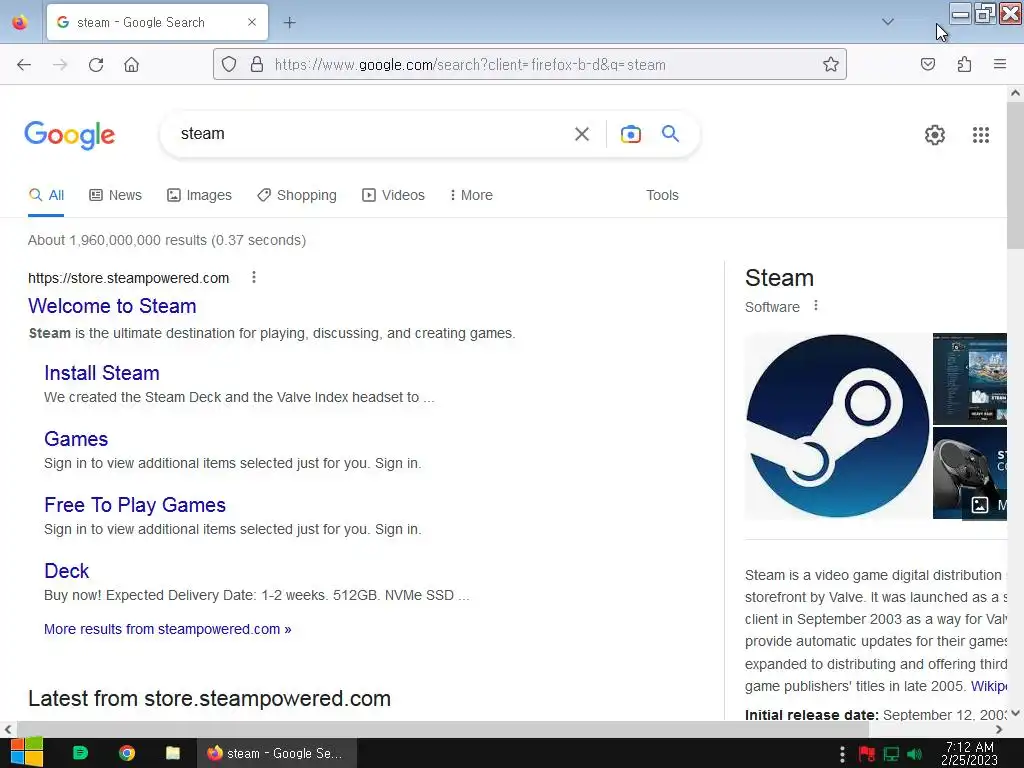The width and height of the screenshot is (1024, 768).
Task: Open the Steam controller image thumbnail
Action: click(970, 473)
